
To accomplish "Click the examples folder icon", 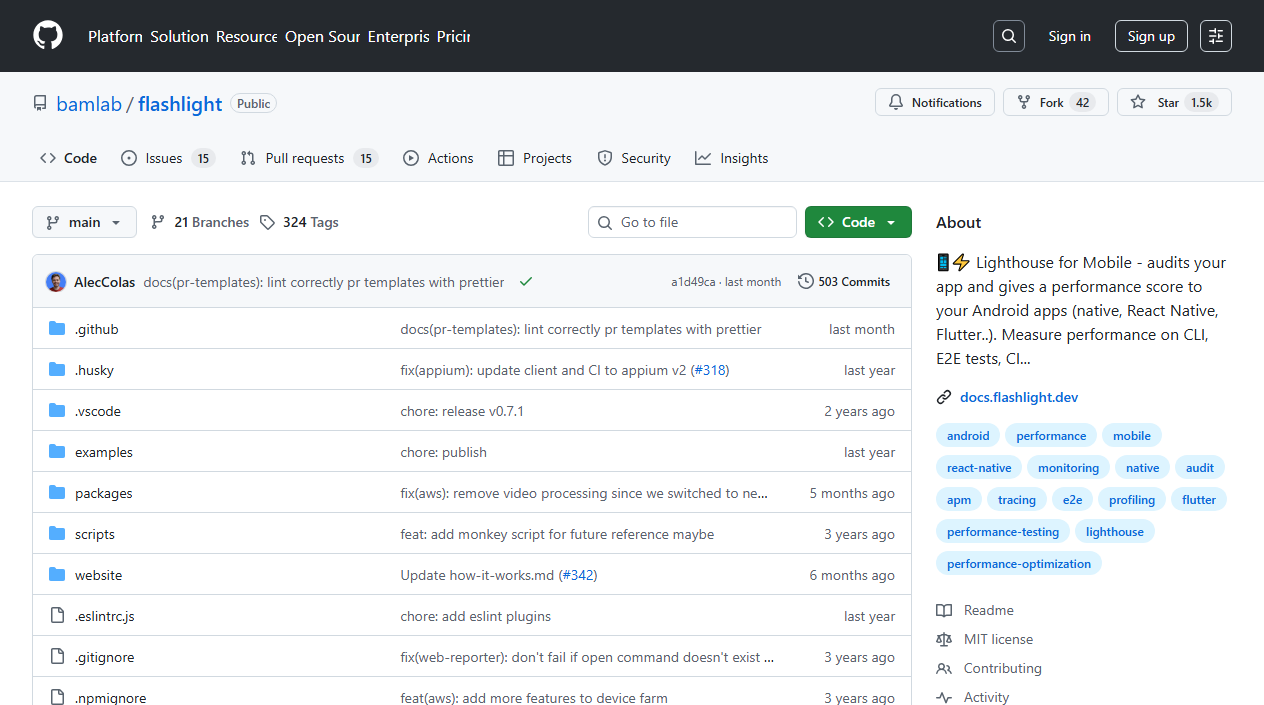I will pyautogui.click(x=57, y=452).
